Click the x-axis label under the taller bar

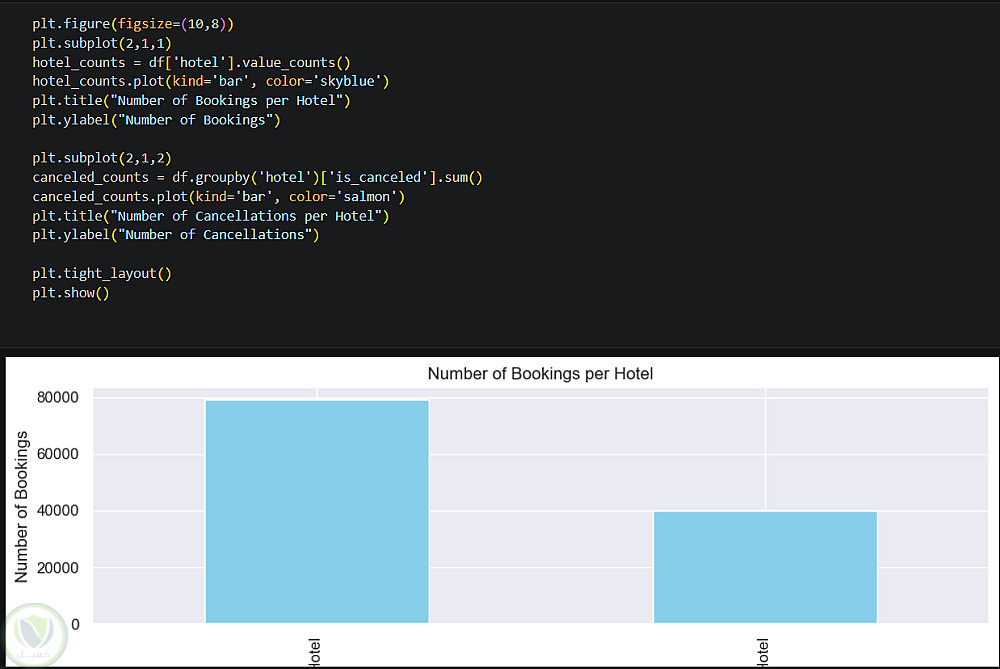pos(314,653)
